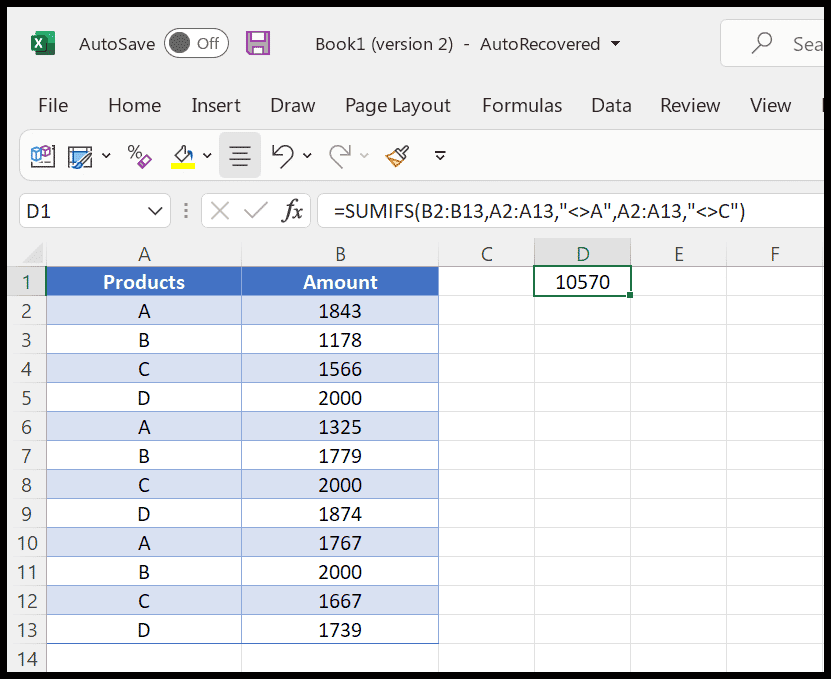Viewport: 831px width, 679px height.
Task: Open the Page Layout tab
Action: pyautogui.click(x=397, y=105)
